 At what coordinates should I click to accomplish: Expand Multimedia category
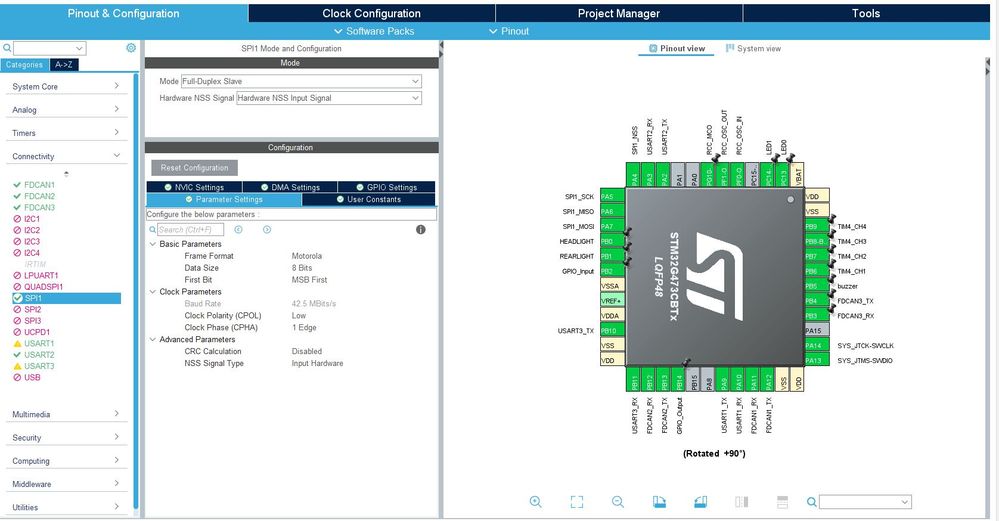66,414
